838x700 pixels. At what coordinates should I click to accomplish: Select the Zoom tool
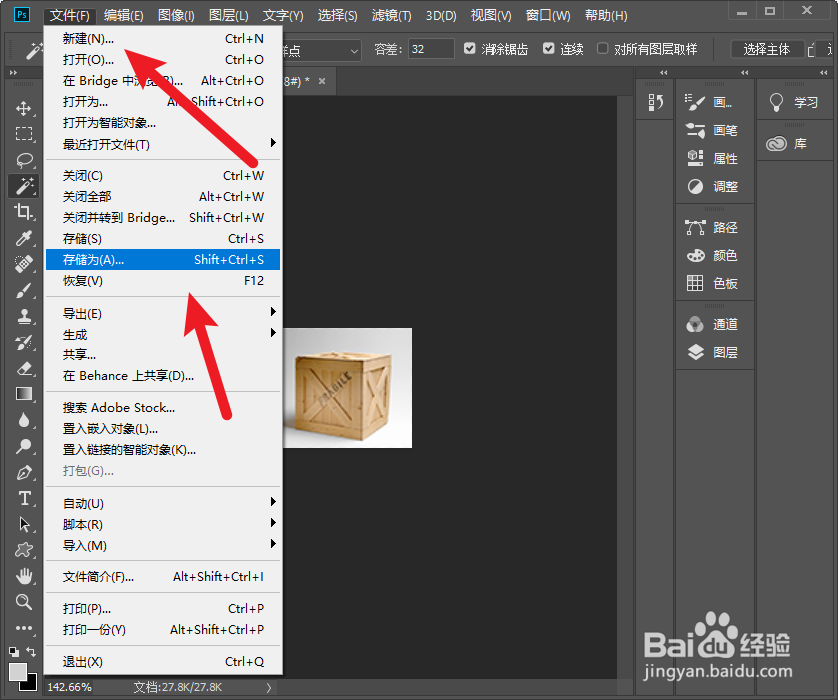click(x=24, y=602)
